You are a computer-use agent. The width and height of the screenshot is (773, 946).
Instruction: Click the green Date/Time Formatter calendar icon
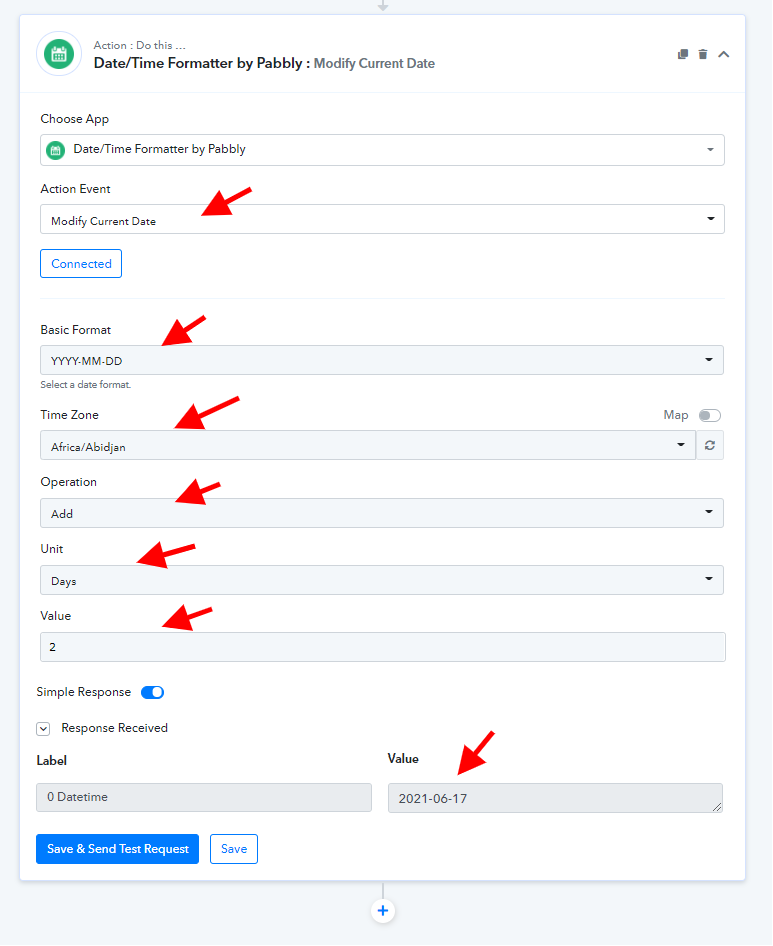coord(59,54)
